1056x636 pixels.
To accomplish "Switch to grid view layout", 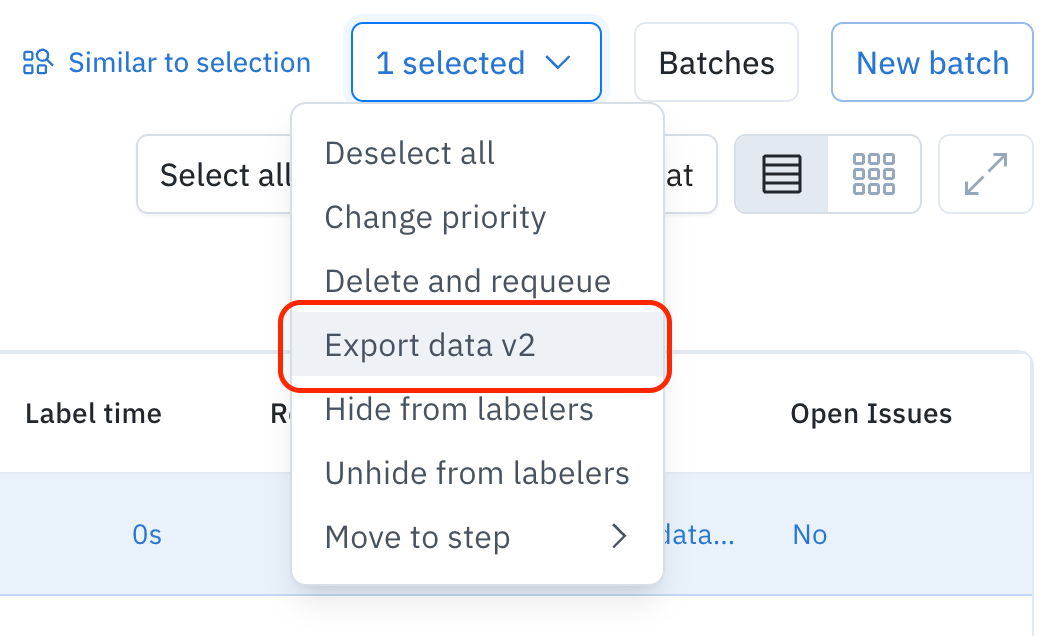I will (x=874, y=175).
